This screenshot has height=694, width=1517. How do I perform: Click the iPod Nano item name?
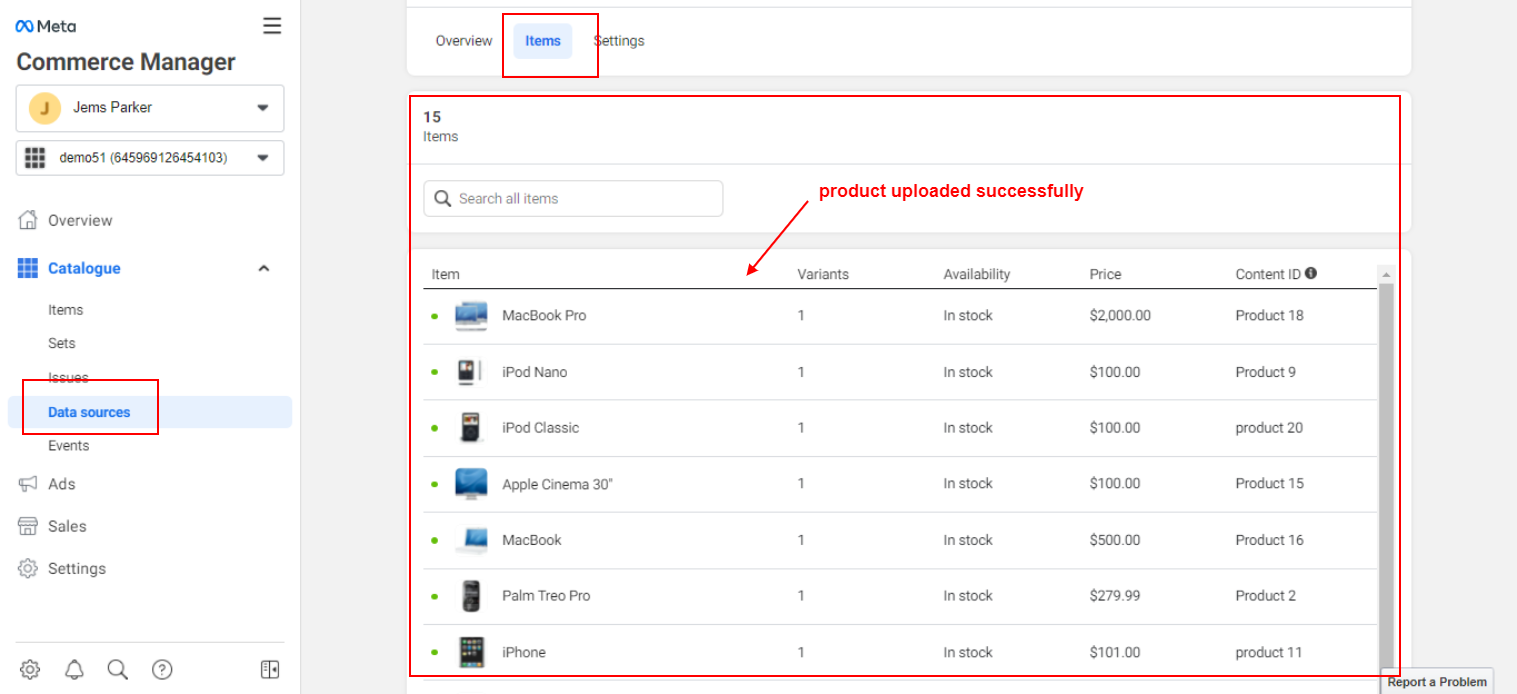coord(535,372)
